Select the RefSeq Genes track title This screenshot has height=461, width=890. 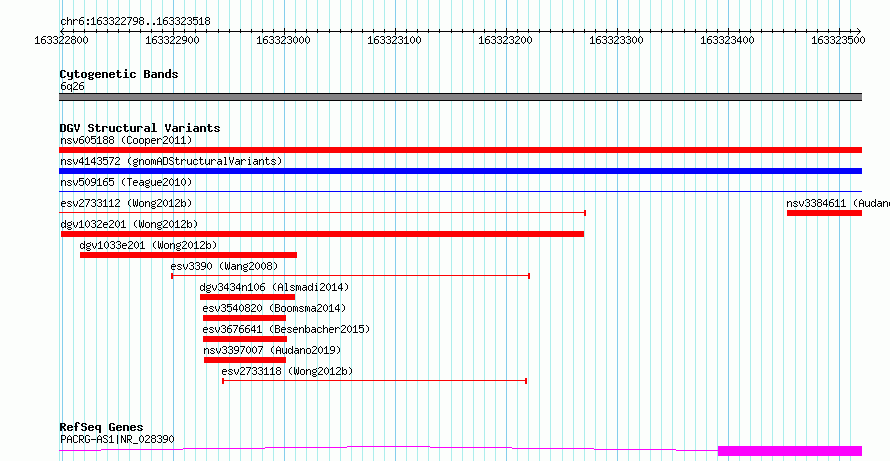102,428
